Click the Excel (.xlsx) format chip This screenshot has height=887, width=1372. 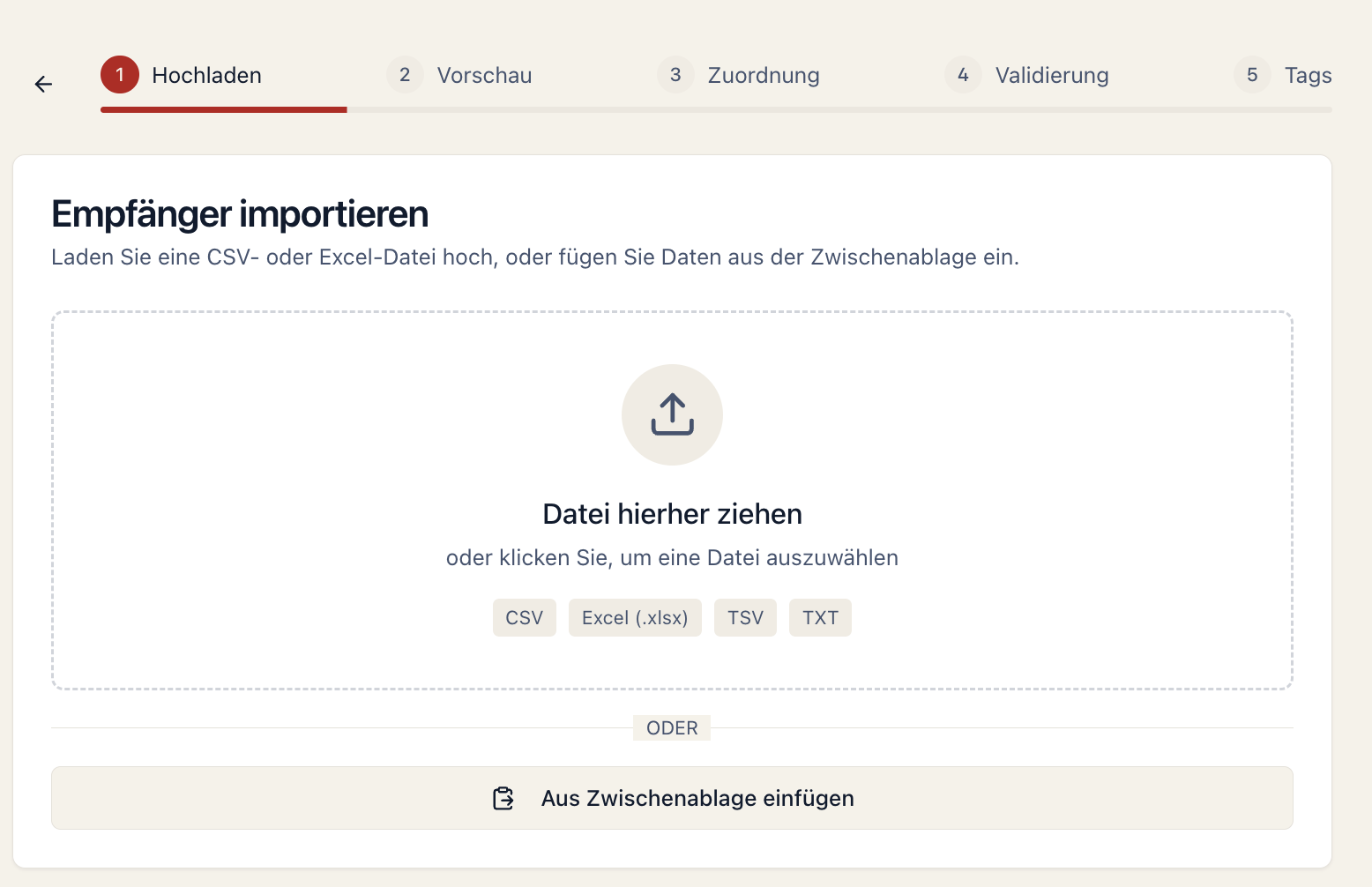[635, 617]
